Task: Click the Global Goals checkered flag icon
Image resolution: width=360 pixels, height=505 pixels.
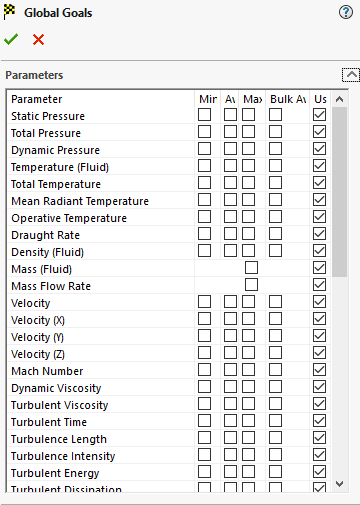Action: pyautogui.click(x=9, y=12)
